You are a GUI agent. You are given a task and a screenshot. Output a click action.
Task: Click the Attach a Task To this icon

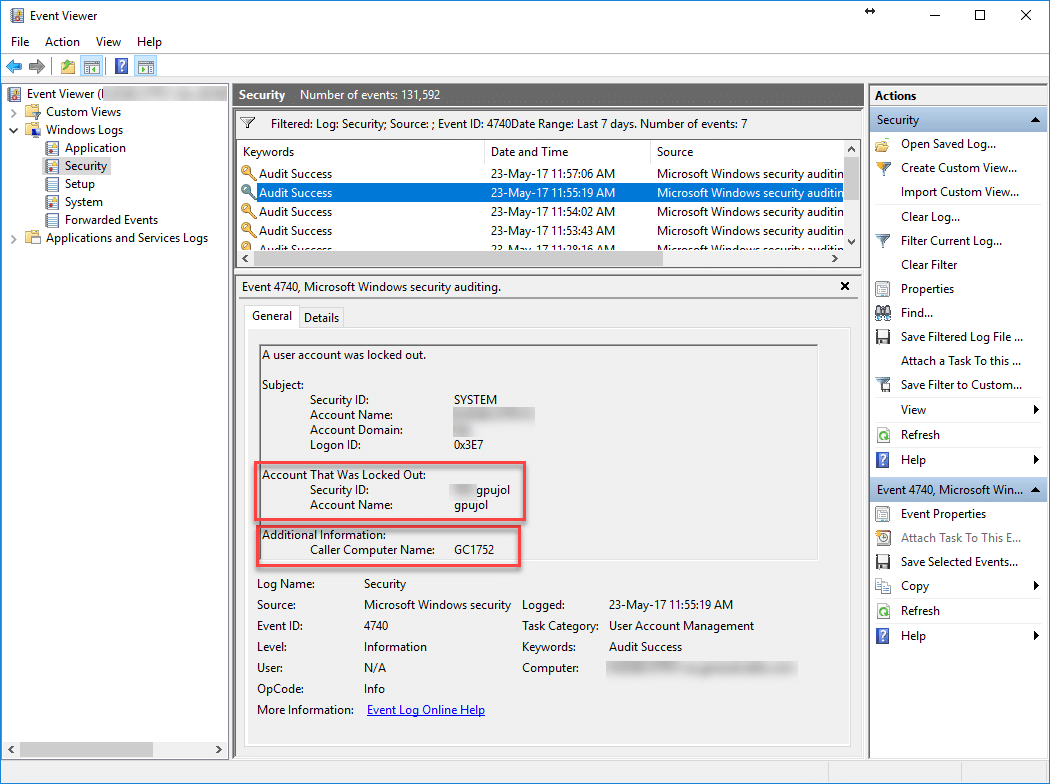coord(960,361)
